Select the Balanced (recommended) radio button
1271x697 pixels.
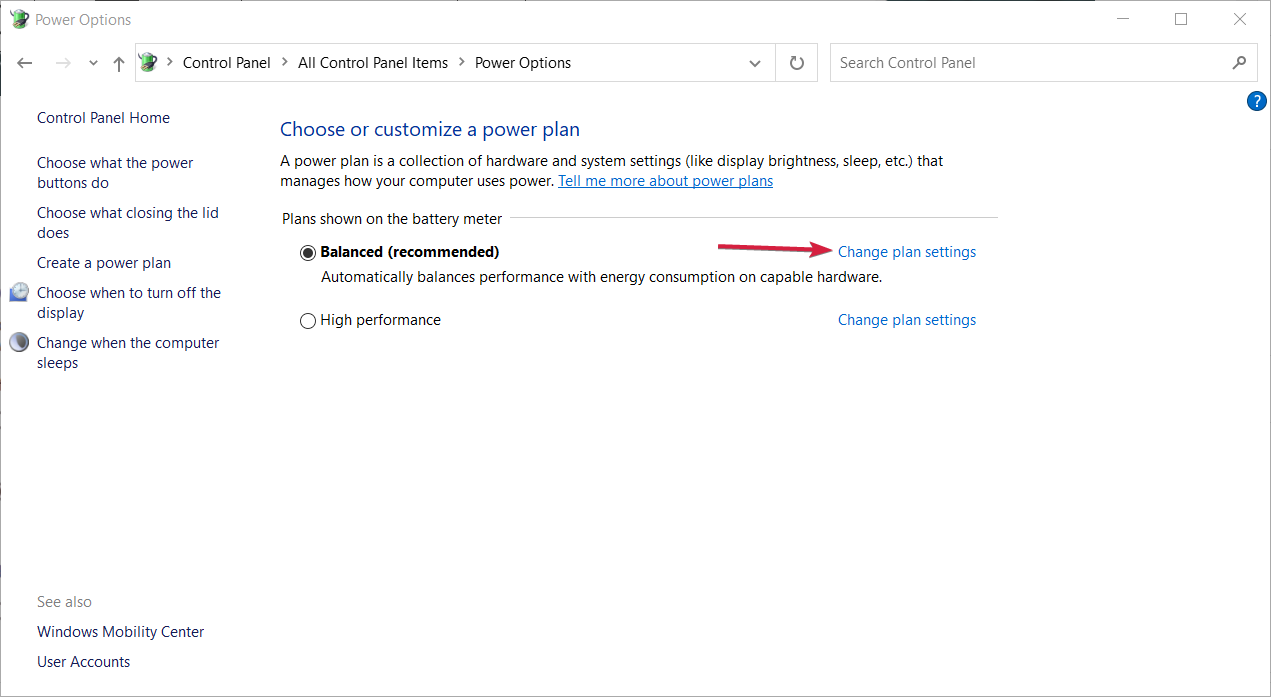click(x=308, y=253)
